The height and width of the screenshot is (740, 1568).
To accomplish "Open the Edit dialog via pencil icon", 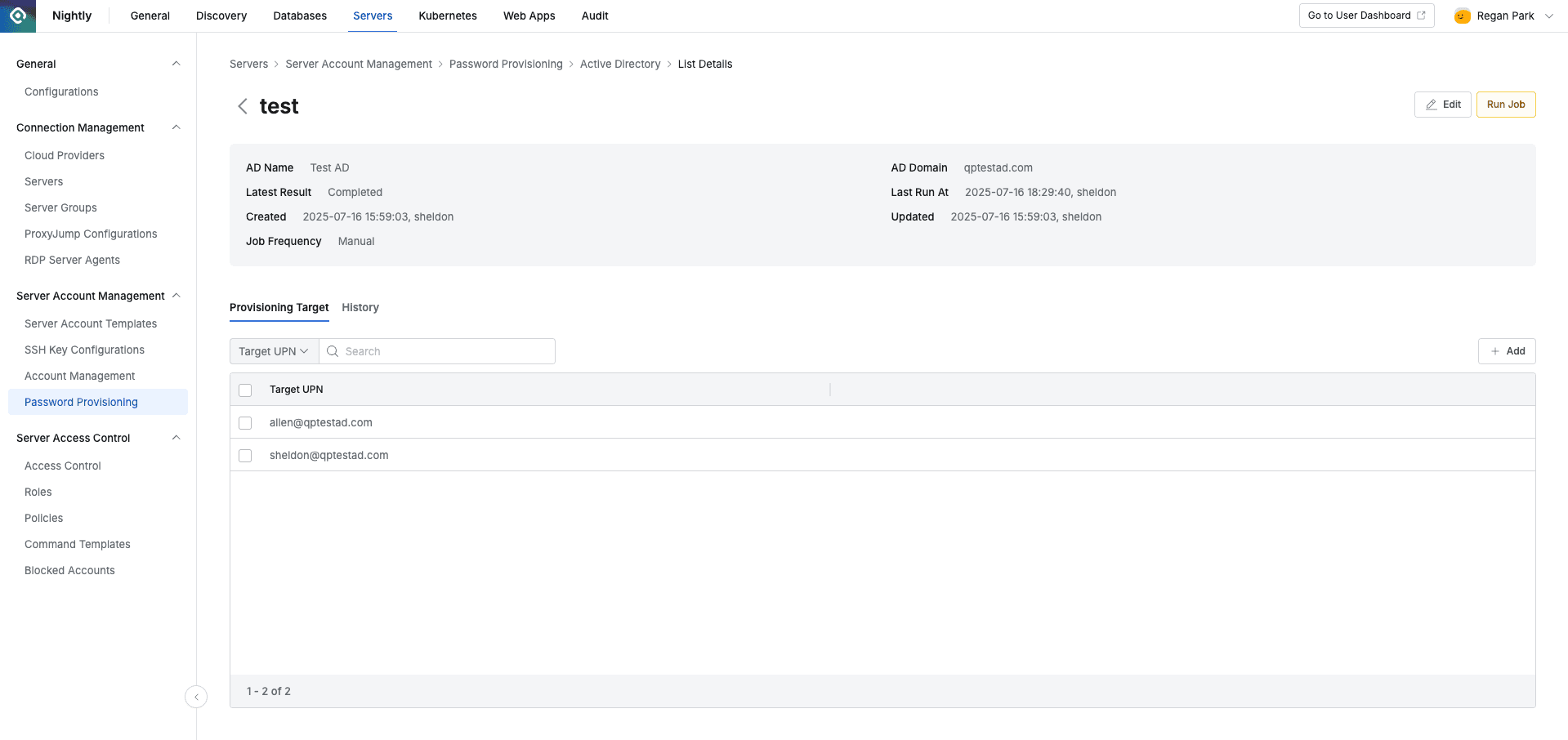I will (1431, 104).
